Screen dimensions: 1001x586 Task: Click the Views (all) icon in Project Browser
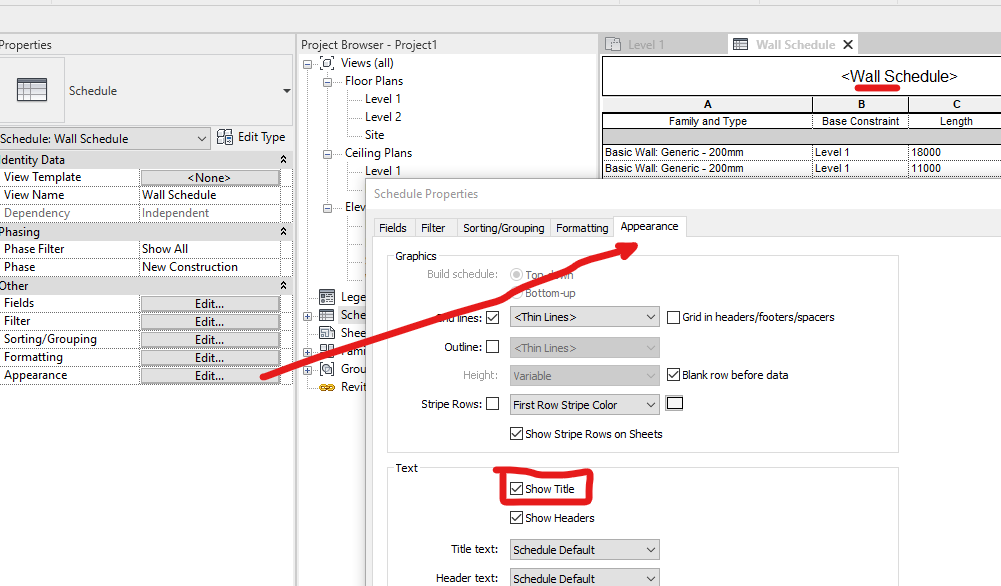click(x=327, y=63)
